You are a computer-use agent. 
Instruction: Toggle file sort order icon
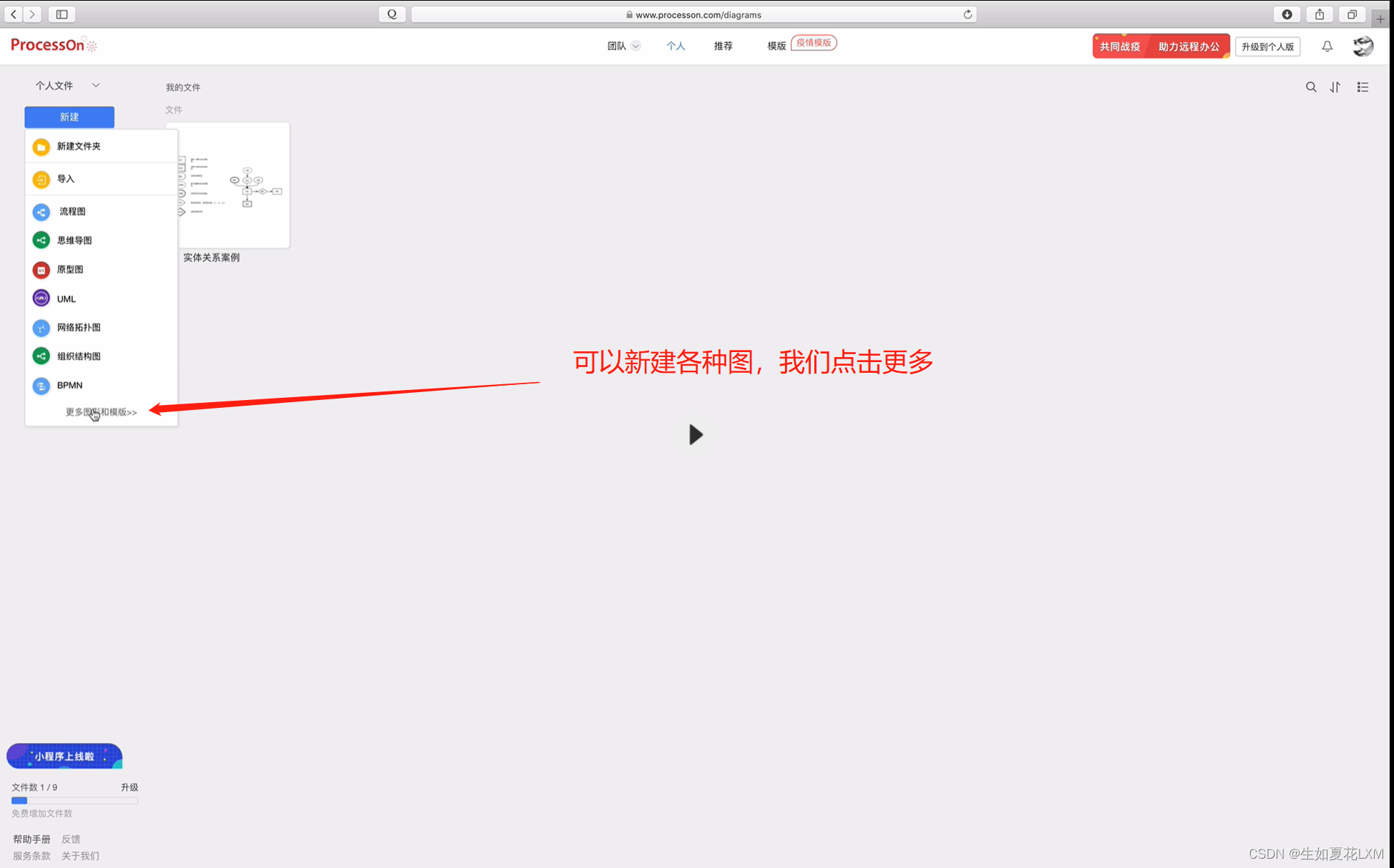[x=1335, y=87]
